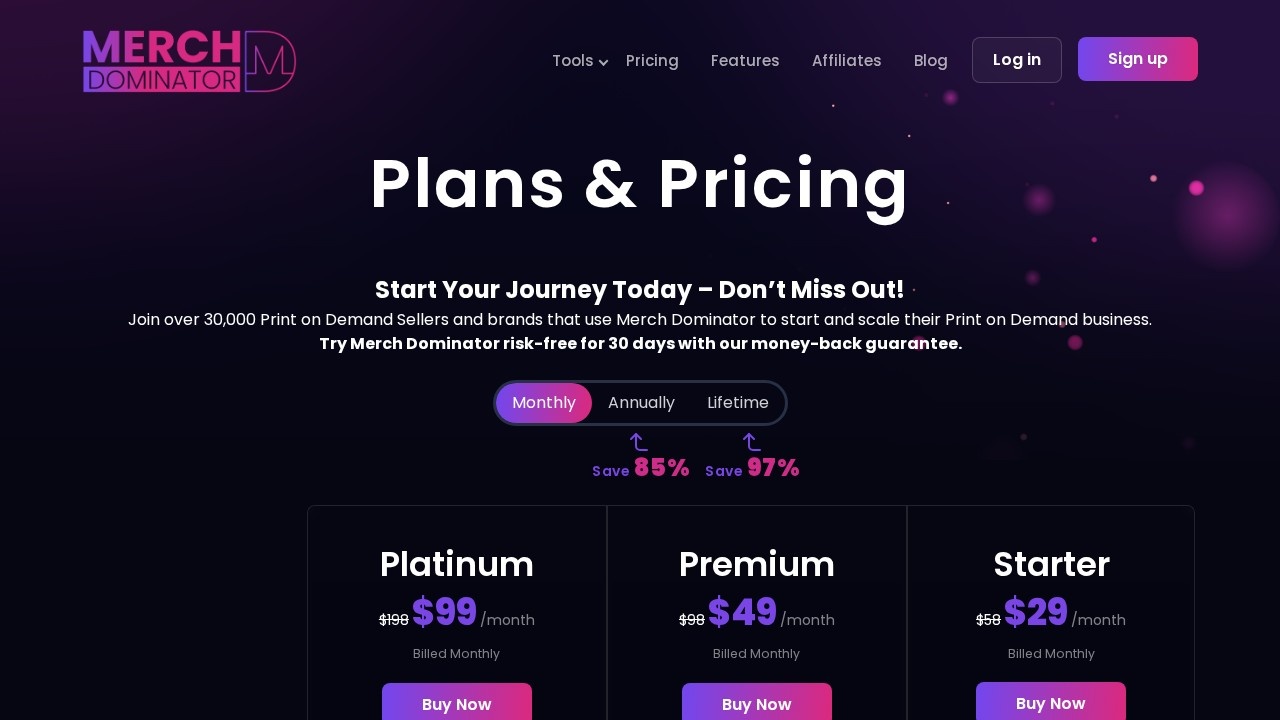Switch billing to Annually
1280x720 pixels.
pyautogui.click(x=641, y=403)
